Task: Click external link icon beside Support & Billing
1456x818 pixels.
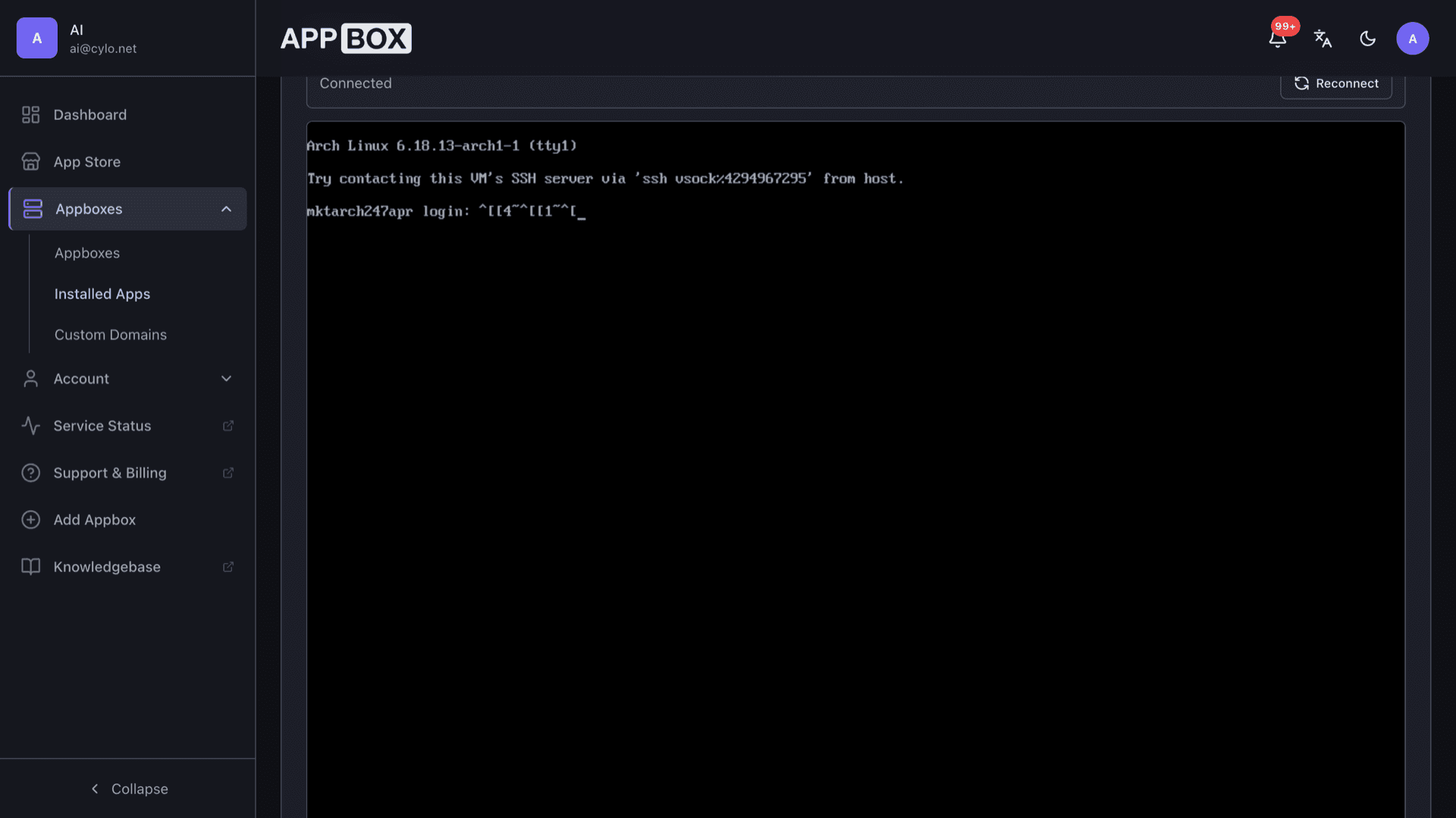Action: (227, 472)
